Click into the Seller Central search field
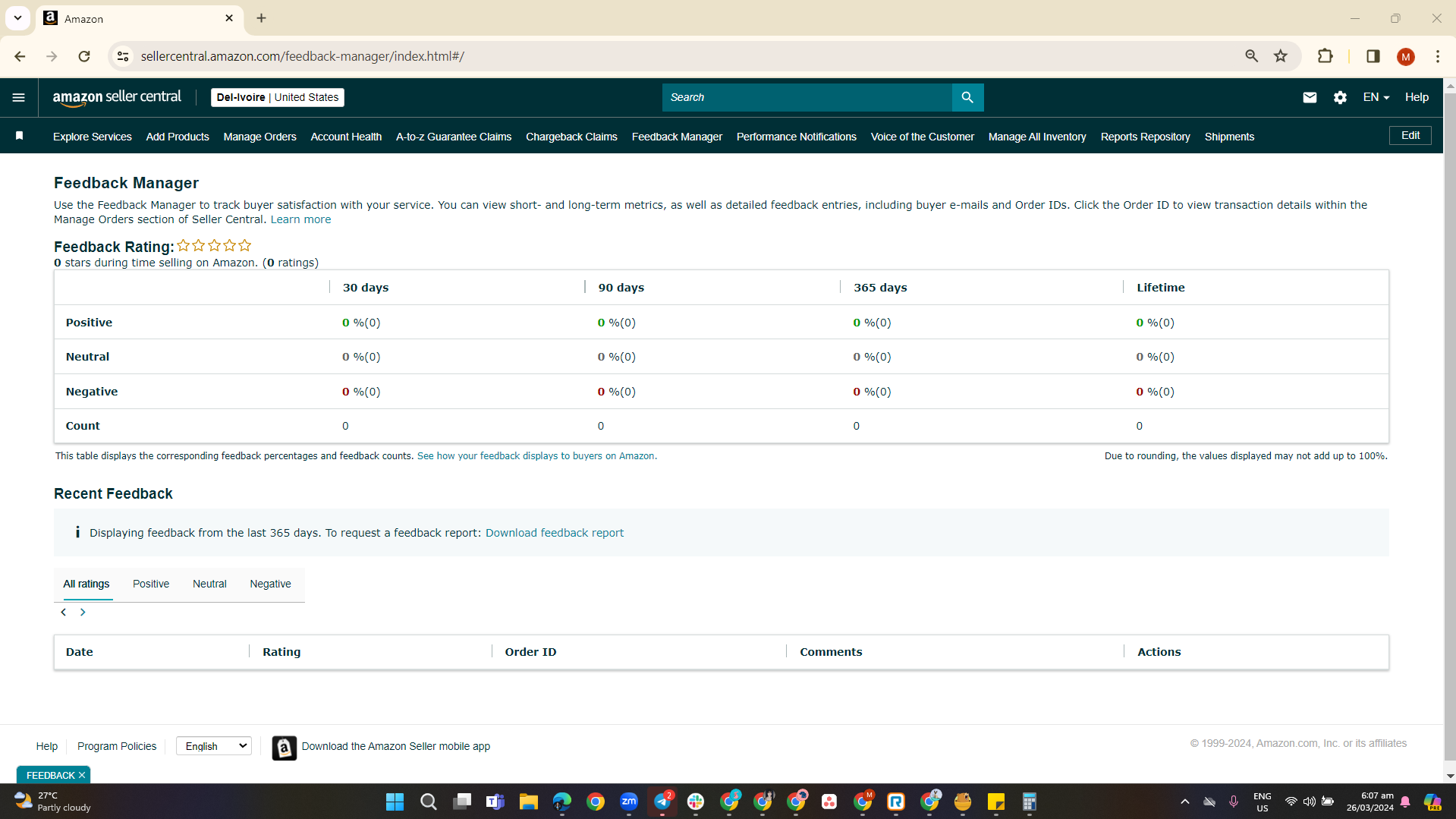Viewport: 1456px width, 819px height. point(807,97)
